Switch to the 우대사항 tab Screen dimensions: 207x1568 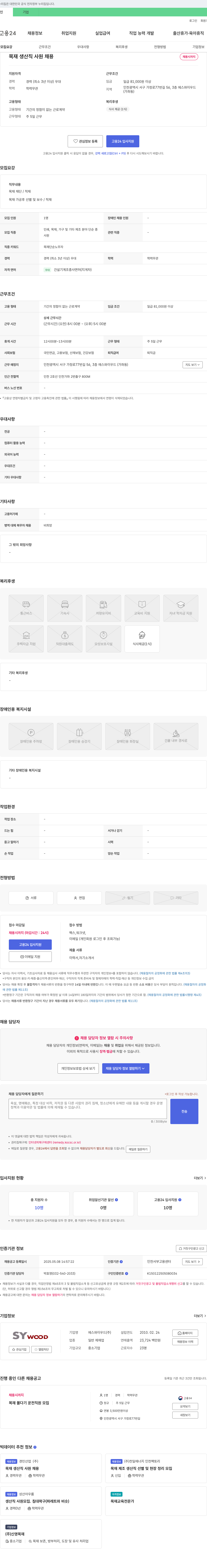(83, 47)
